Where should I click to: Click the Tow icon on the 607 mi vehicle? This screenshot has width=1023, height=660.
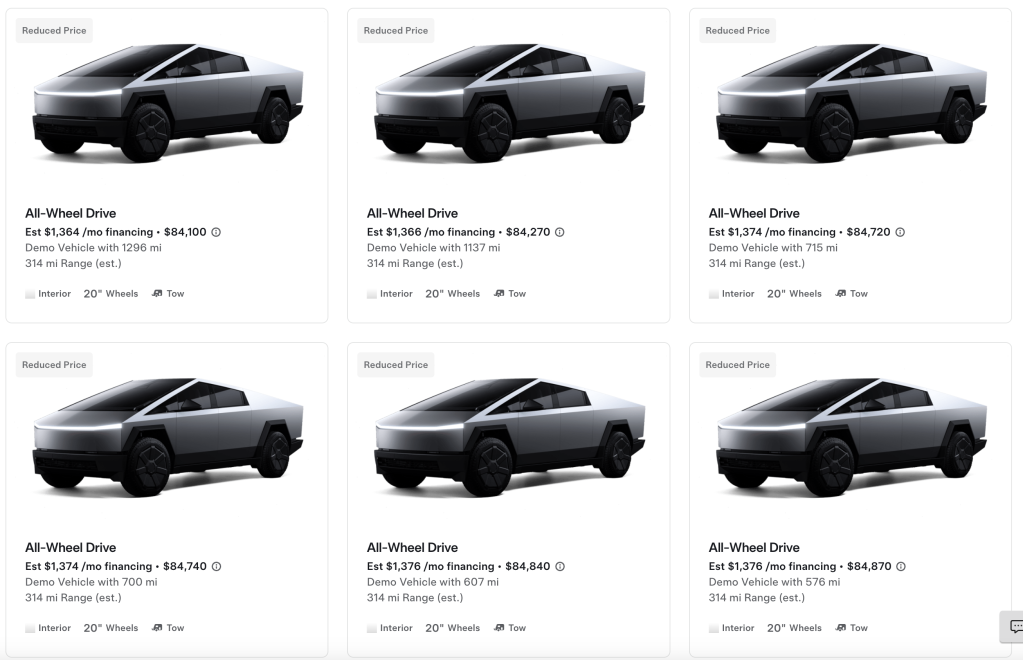click(499, 628)
